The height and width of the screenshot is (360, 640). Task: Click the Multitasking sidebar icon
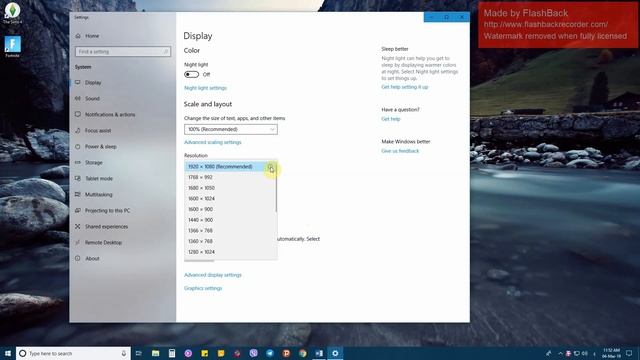point(78,194)
